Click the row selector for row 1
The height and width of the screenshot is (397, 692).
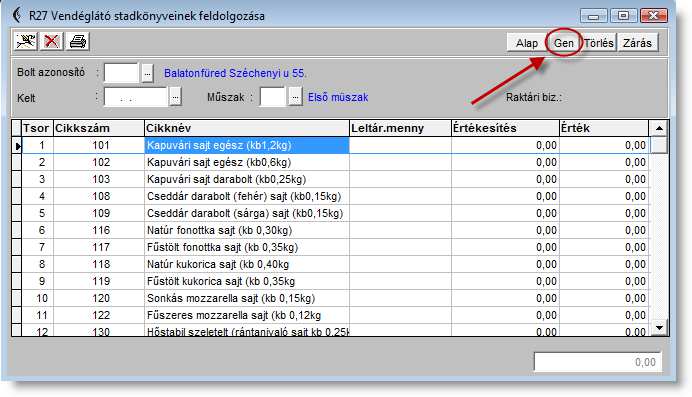pyautogui.click(x=17, y=146)
